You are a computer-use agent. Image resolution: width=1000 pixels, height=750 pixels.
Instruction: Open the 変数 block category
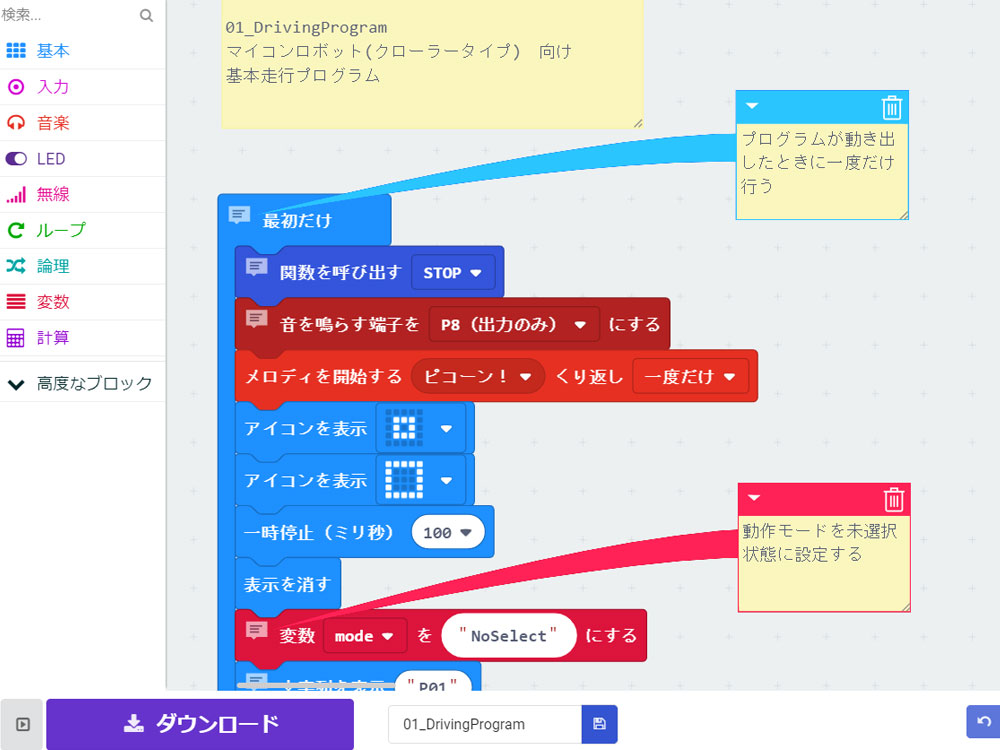(x=53, y=302)
